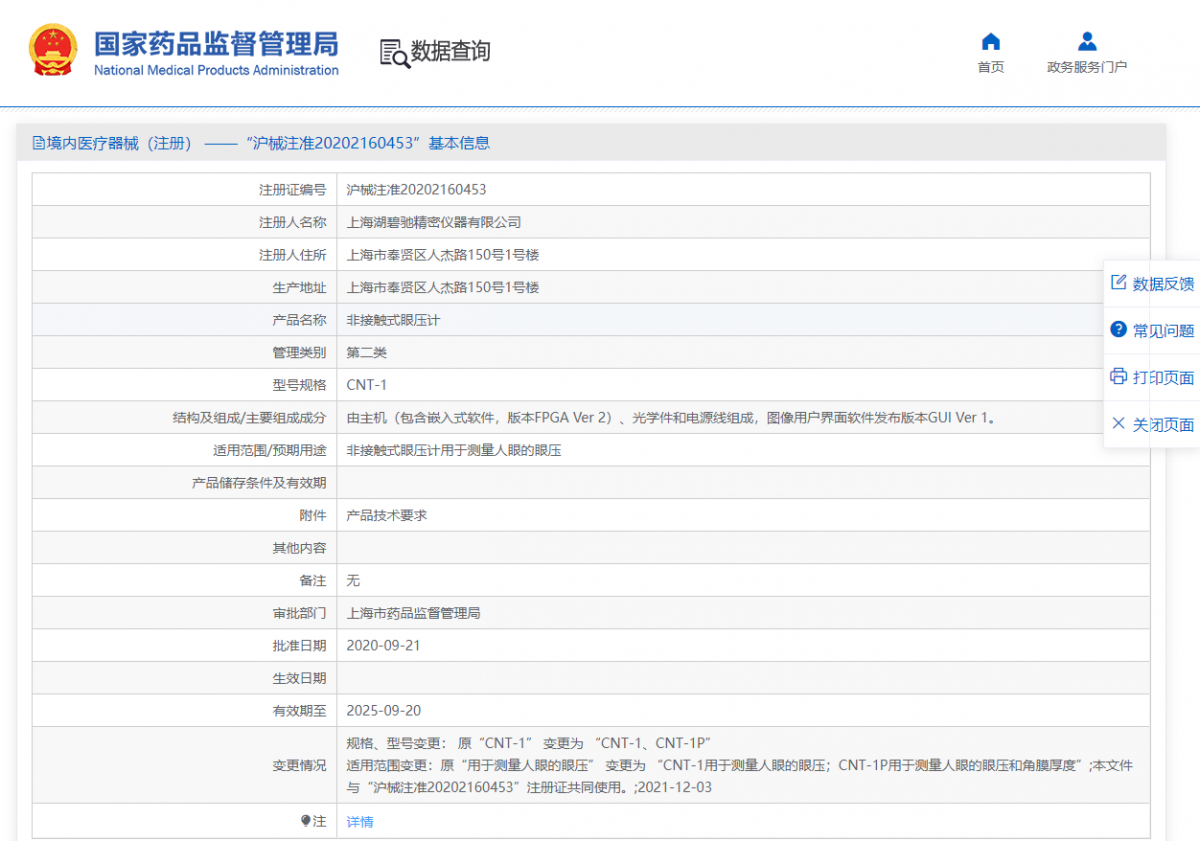This screenshot has width=1200, height=841.
Task: Click 附件 field label
Action: 312,515
